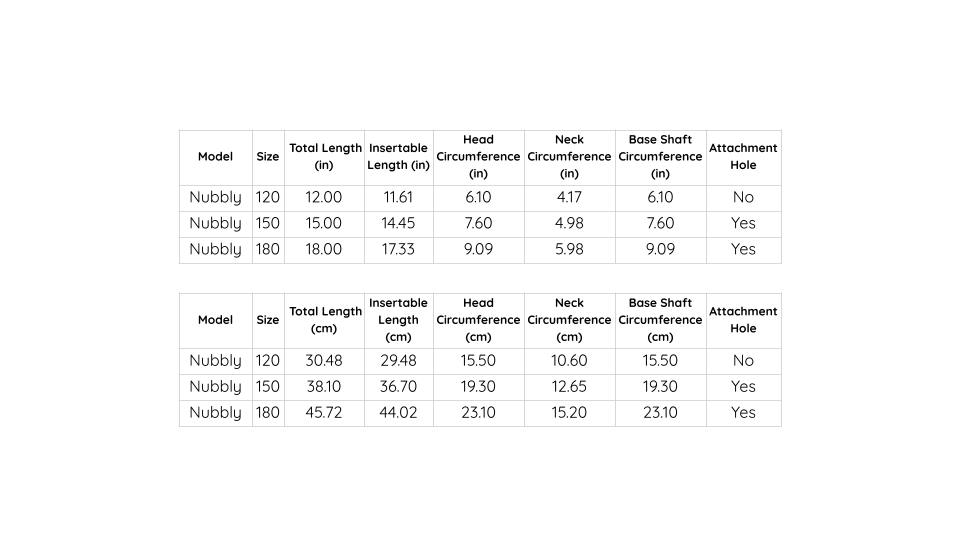
Task: Click the 5.98 neck circumference cell
Action: [x=569, y=250]
